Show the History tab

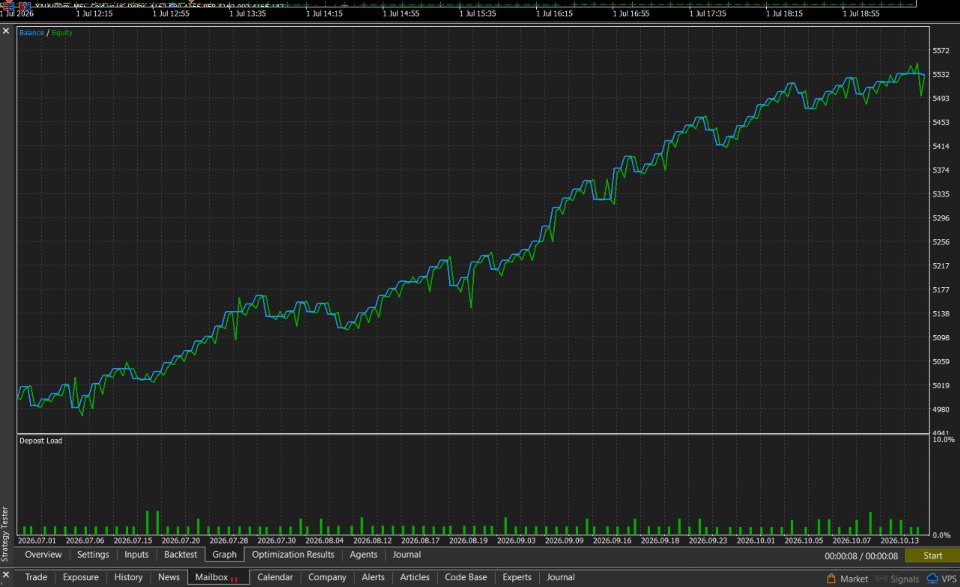pyautogui.click(x=129, y=577)
